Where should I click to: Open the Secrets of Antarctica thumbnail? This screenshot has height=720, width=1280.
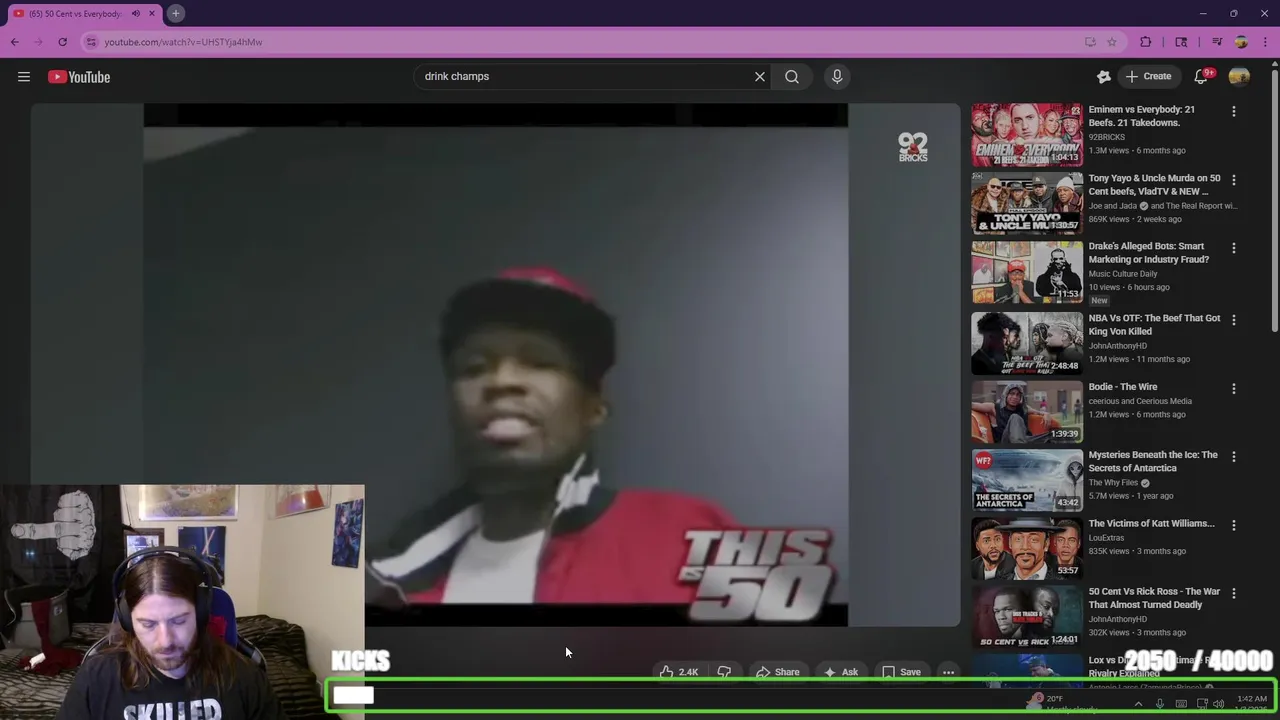[x=1026, y=480]
